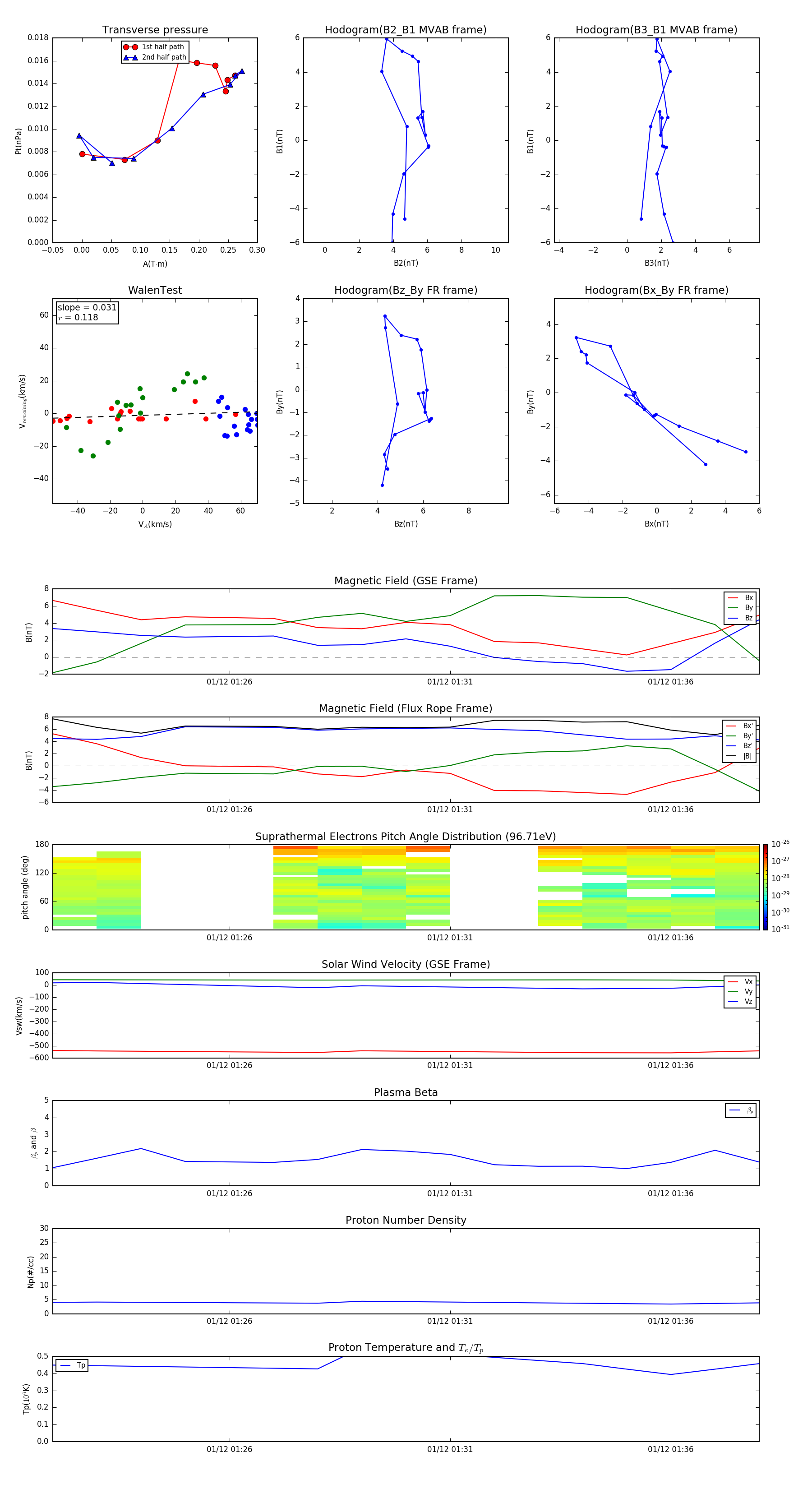Click the pitch angle colorbar scale
The image size is (812, 1489).
coord(765,887)
